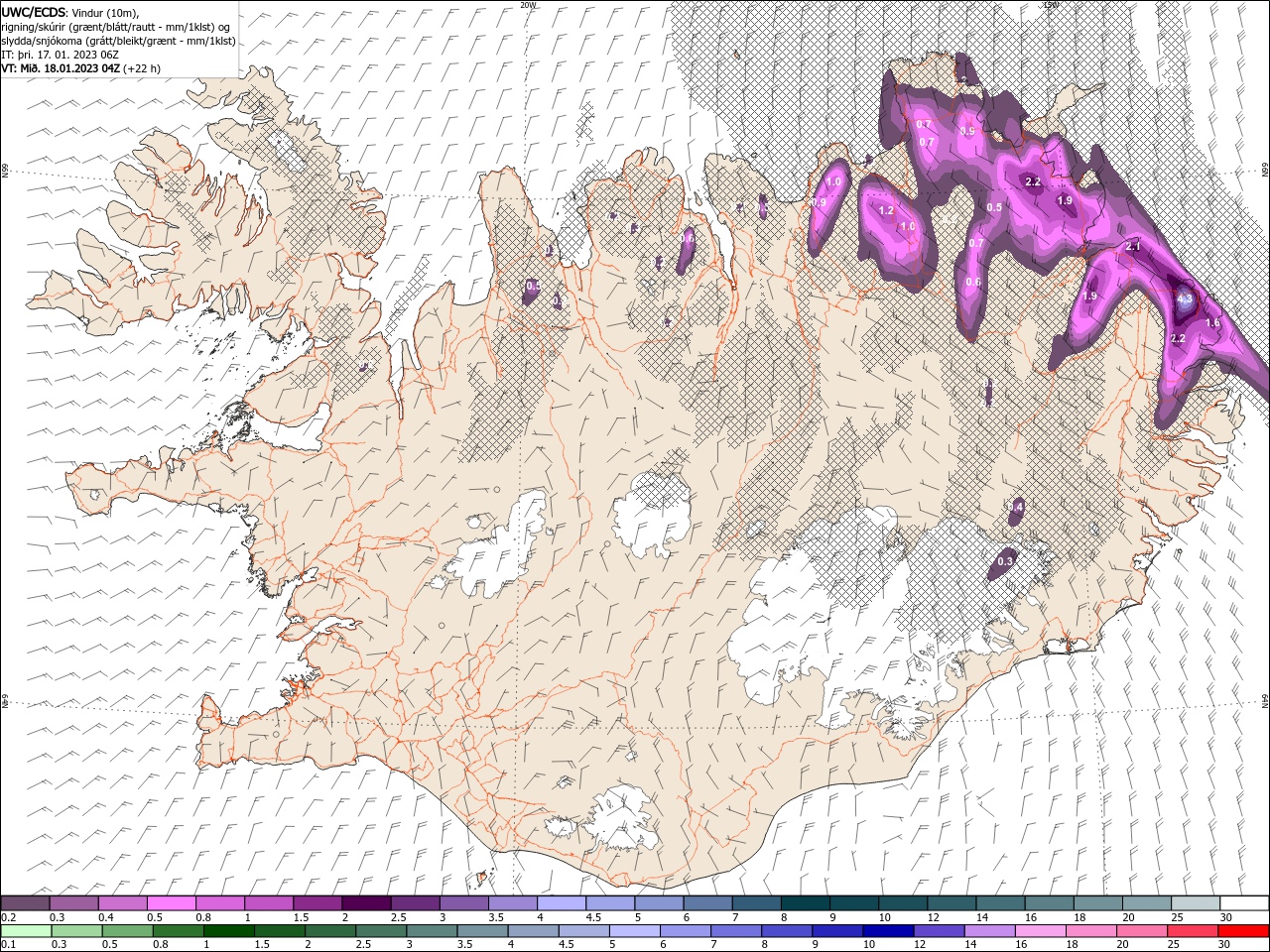Pick the snow scale swatch labeled 0.5
The height and width of the screenshot is (952, 1270).
point(172,903)
